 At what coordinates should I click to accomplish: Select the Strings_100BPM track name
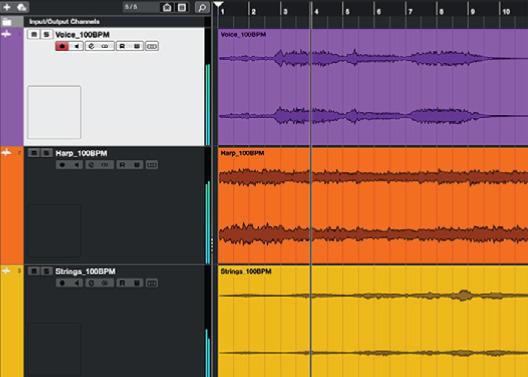tap(86, 272)
